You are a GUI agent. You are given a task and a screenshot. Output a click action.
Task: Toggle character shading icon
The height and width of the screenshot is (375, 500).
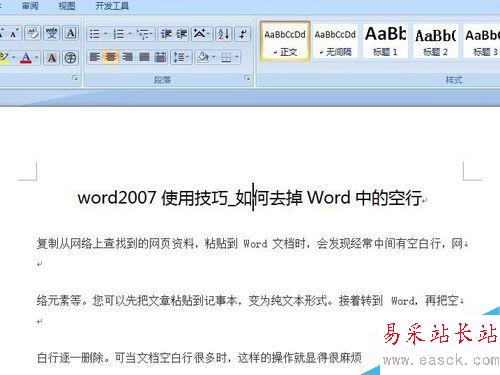coord(52,58)
